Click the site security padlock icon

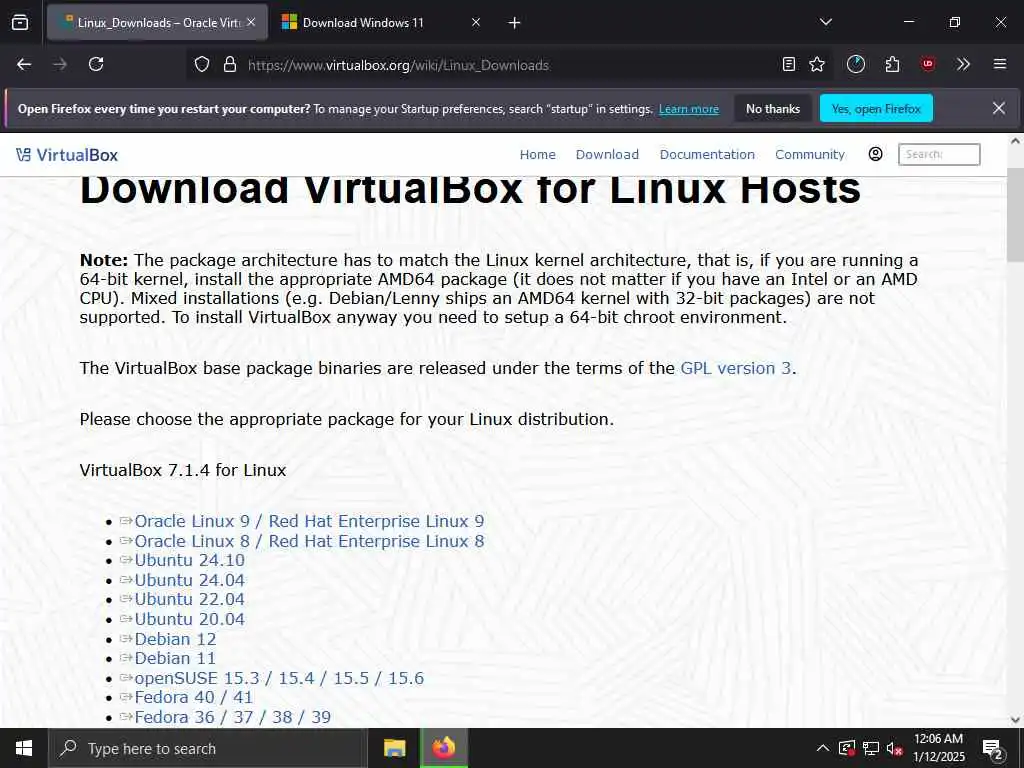pyautogui.click(x=230, y=65)
